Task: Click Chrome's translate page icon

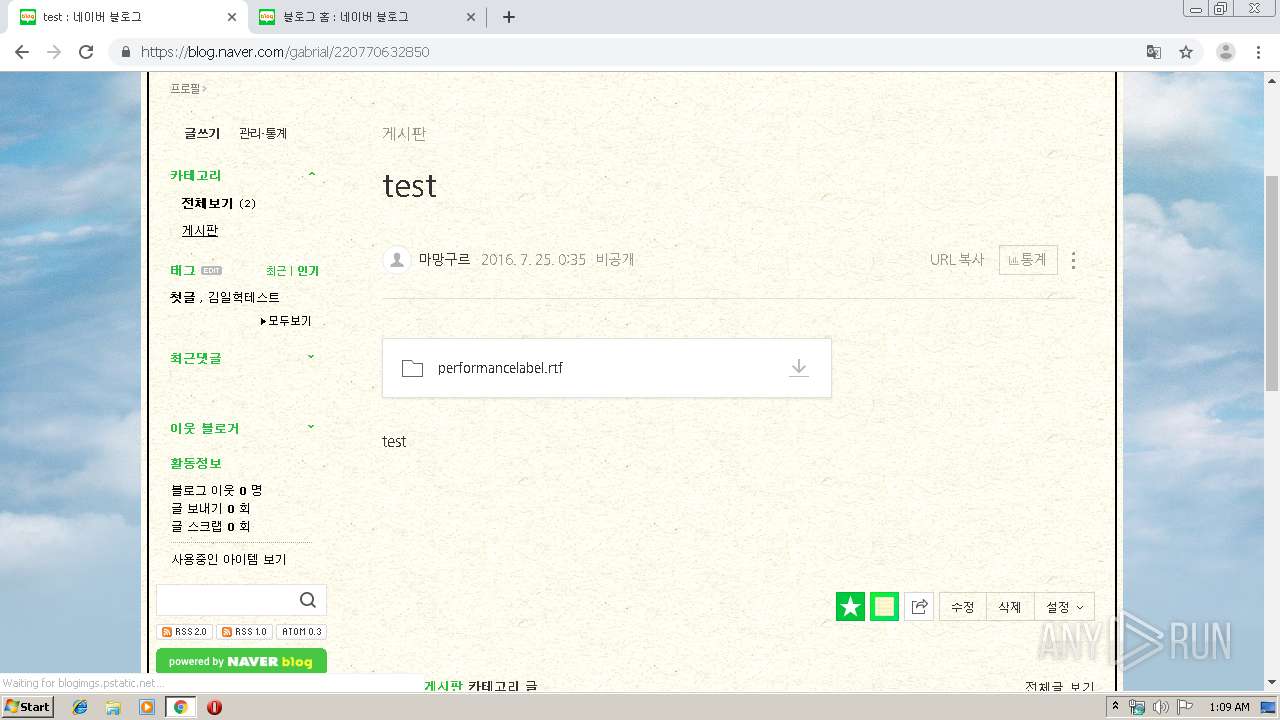Action: coord(1154,52)
